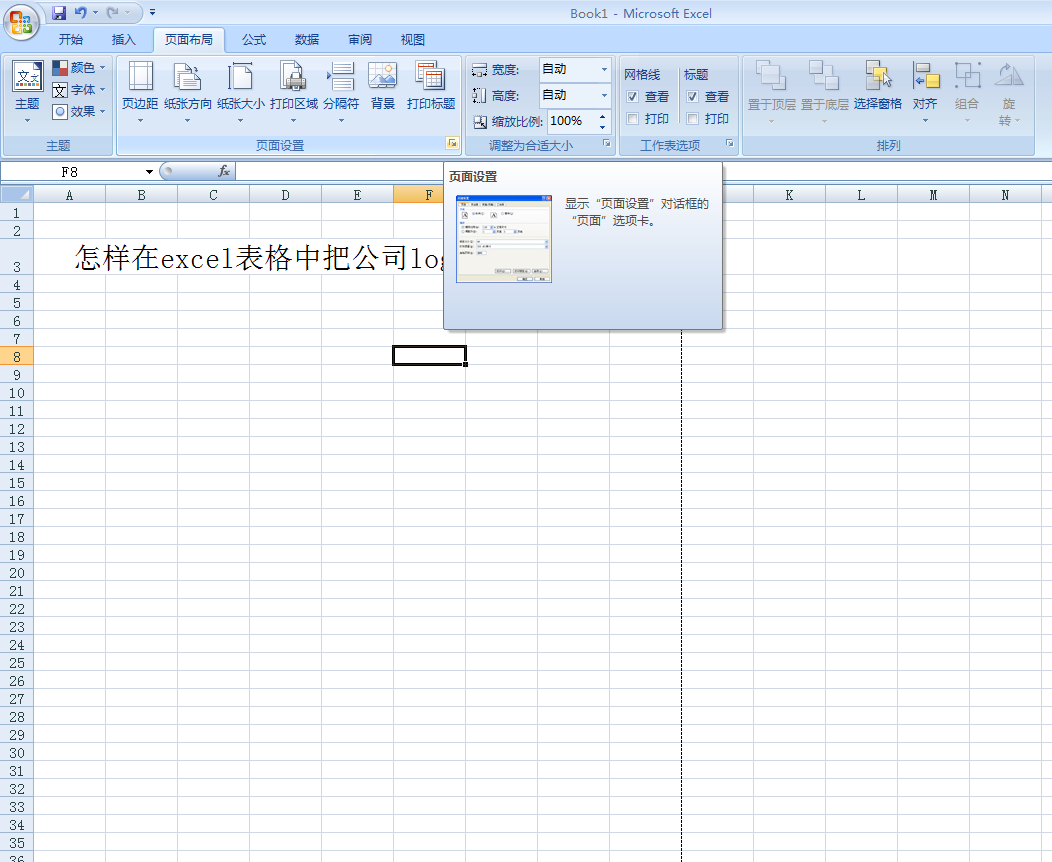This screenshot has height=862, width=1052.
Task: Switch to the 公式 tab
Action: tap(254, 40)
